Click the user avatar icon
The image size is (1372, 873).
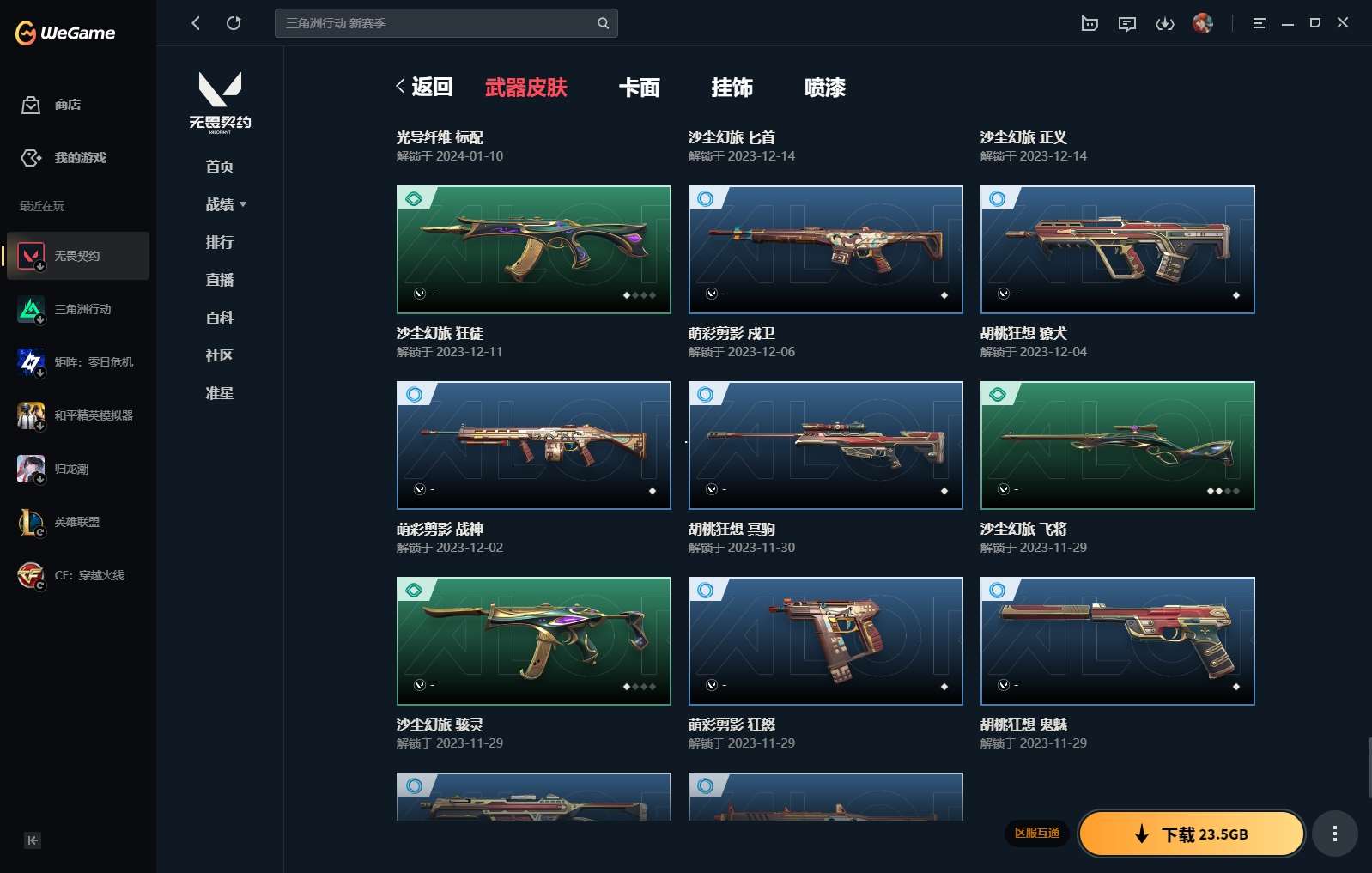coord(1202,23)
